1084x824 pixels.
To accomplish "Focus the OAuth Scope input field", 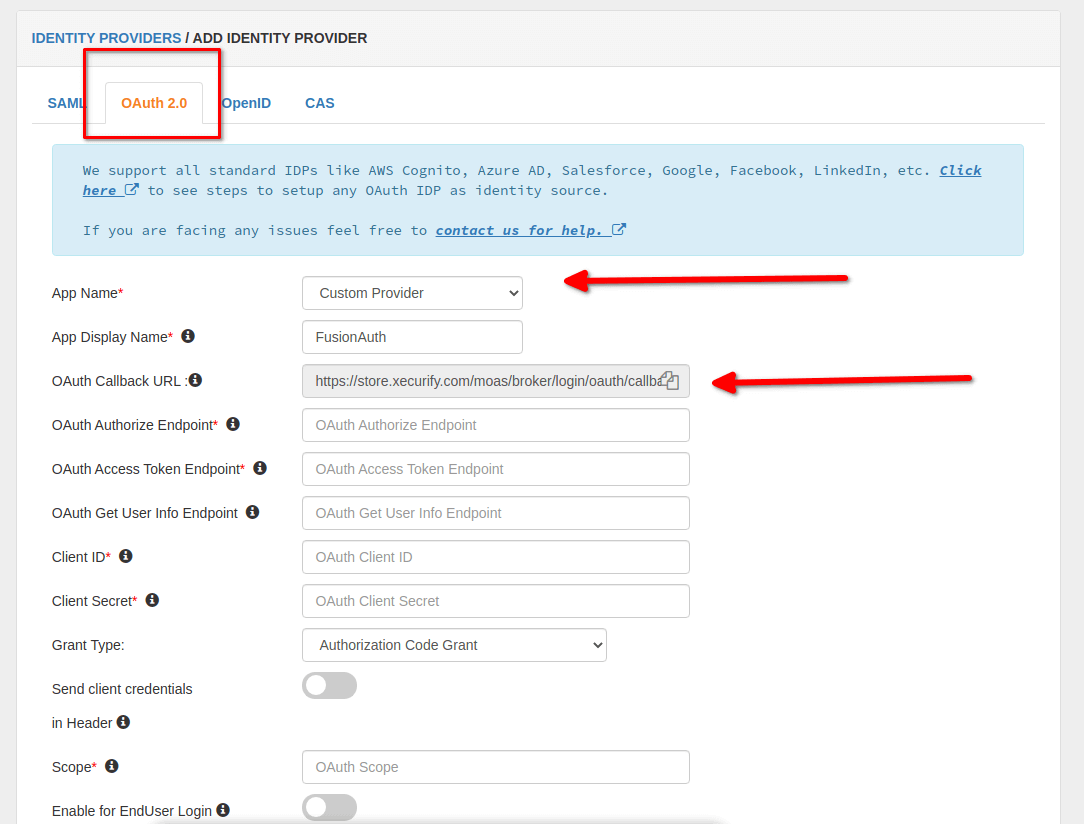I will 496,767.
